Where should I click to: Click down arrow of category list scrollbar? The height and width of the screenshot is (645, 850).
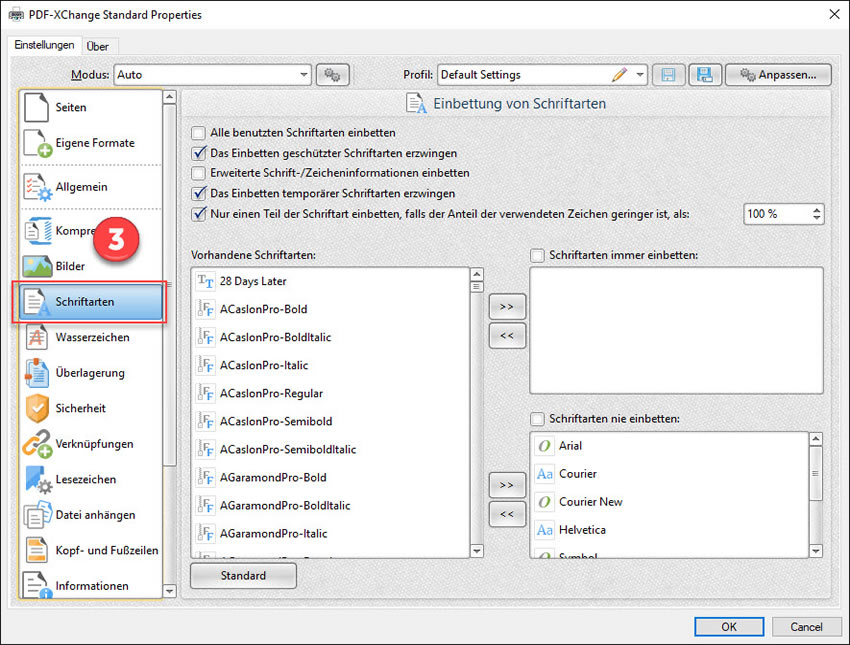click(170, 591)
